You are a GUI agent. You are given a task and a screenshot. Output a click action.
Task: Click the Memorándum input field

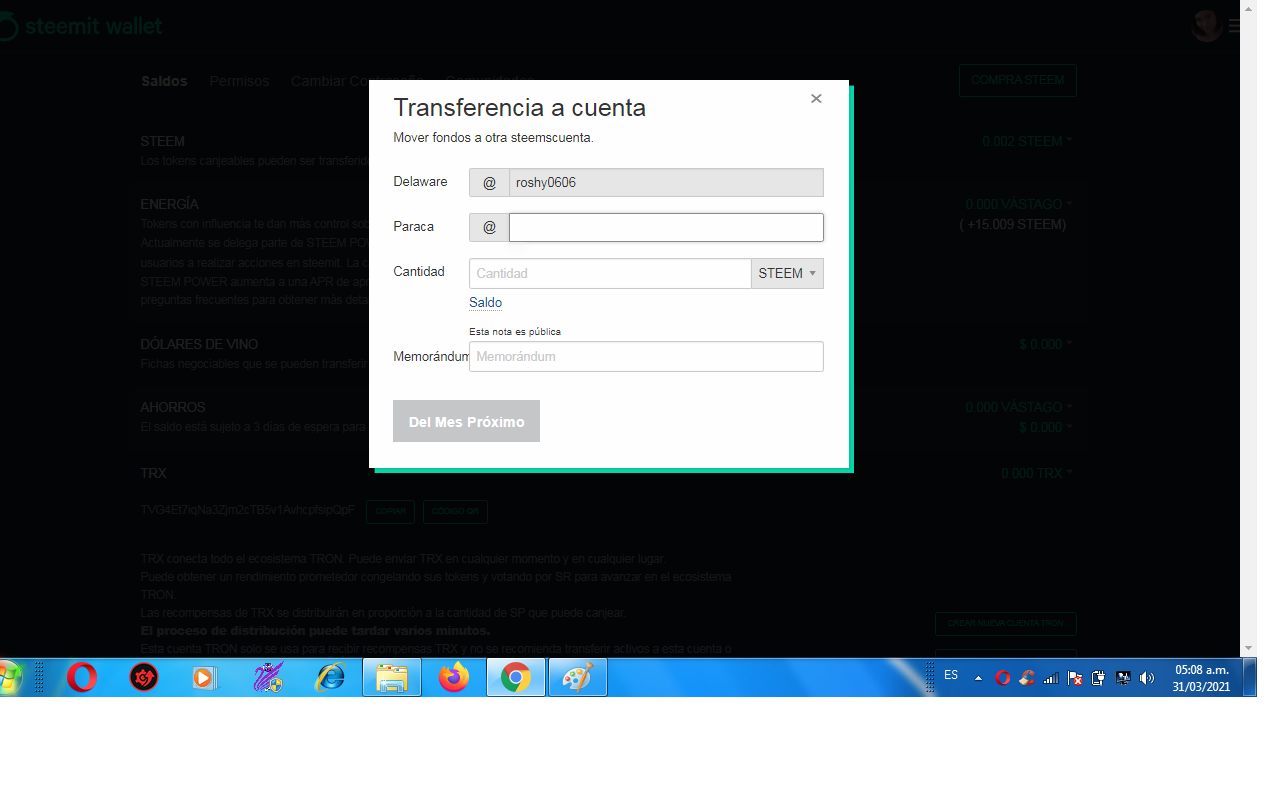(646, 356)
